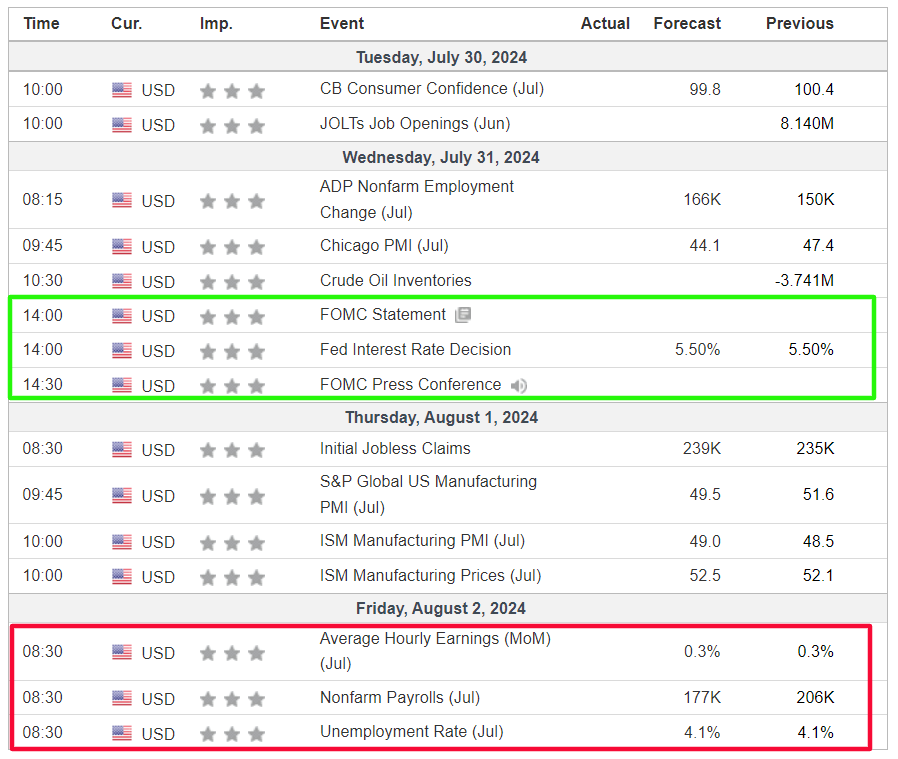Click the Forecast column header

687,23
